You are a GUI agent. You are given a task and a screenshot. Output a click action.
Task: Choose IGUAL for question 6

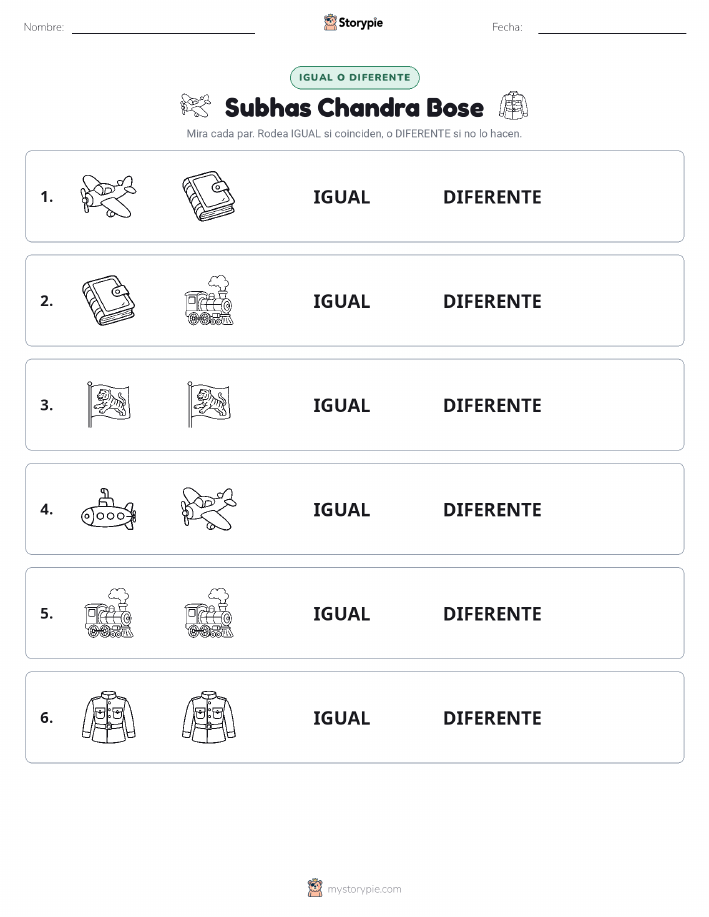pos(342,718)
